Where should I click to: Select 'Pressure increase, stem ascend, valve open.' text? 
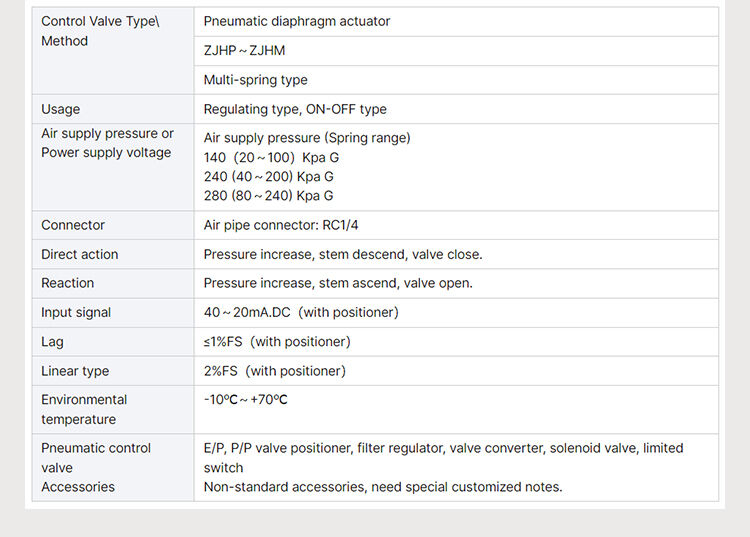[x=338, y=283]
